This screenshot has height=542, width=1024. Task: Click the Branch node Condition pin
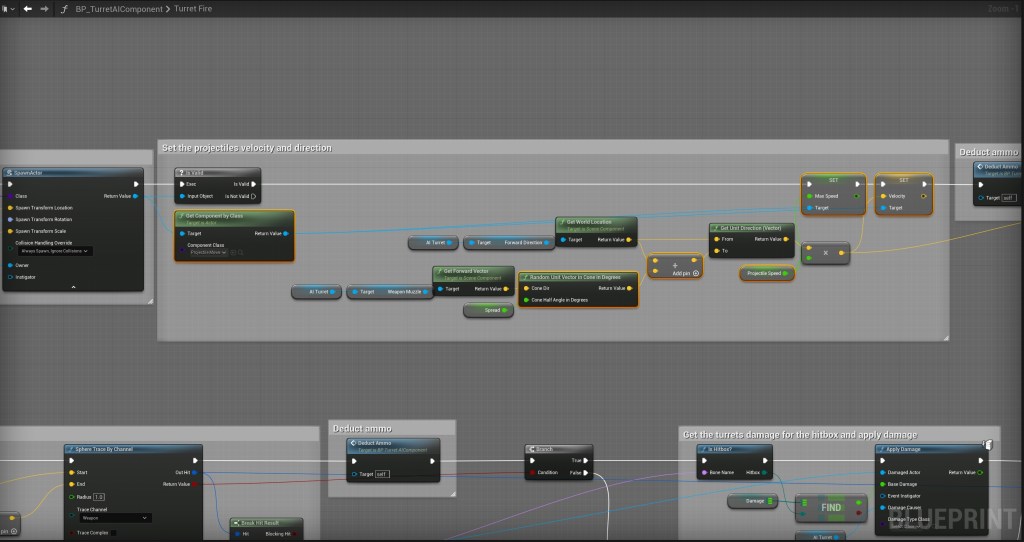click(x=530, y=472)
